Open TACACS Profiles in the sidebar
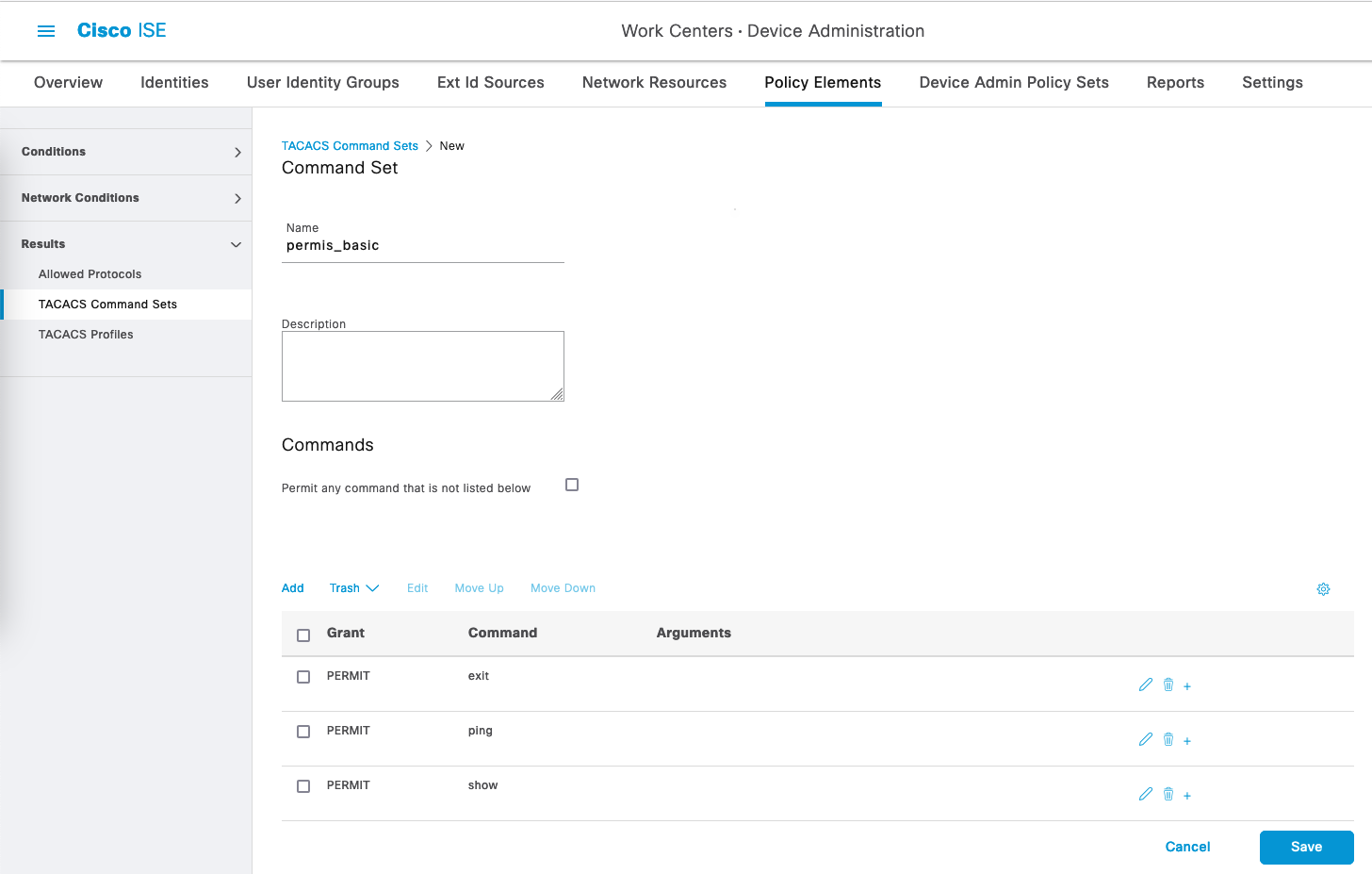Viewport: 1372px width, 874px height. coord(86,335)
